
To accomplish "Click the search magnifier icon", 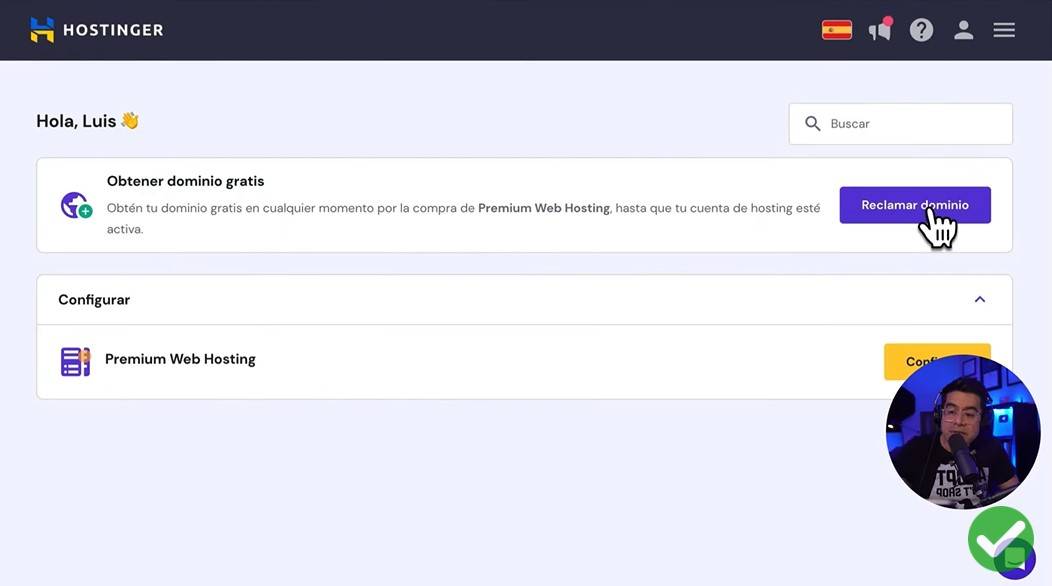I will [x=812, y=124].
